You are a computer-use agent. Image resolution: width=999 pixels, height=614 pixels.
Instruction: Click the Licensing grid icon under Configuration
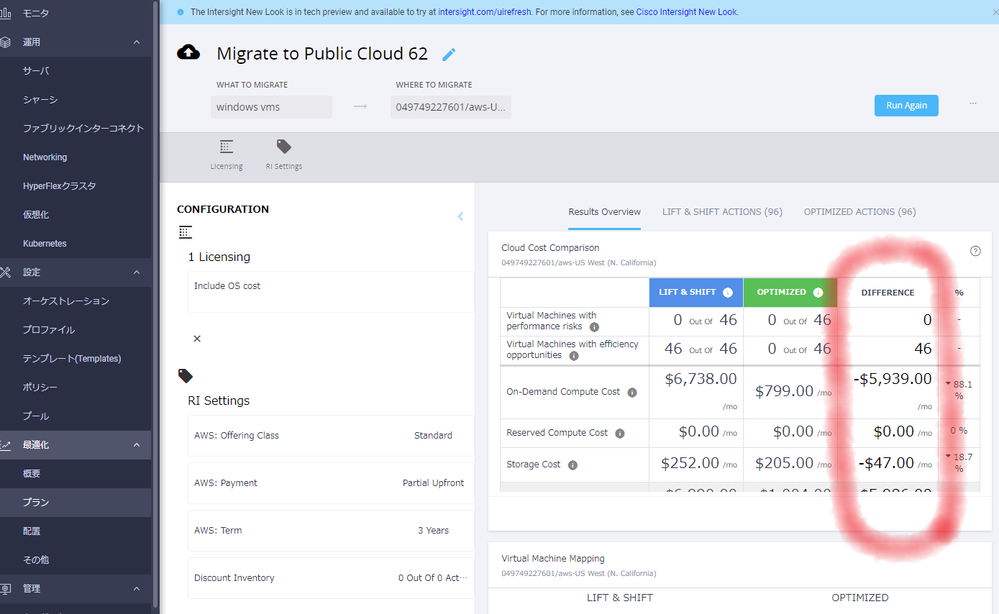(x=185, y=232)
